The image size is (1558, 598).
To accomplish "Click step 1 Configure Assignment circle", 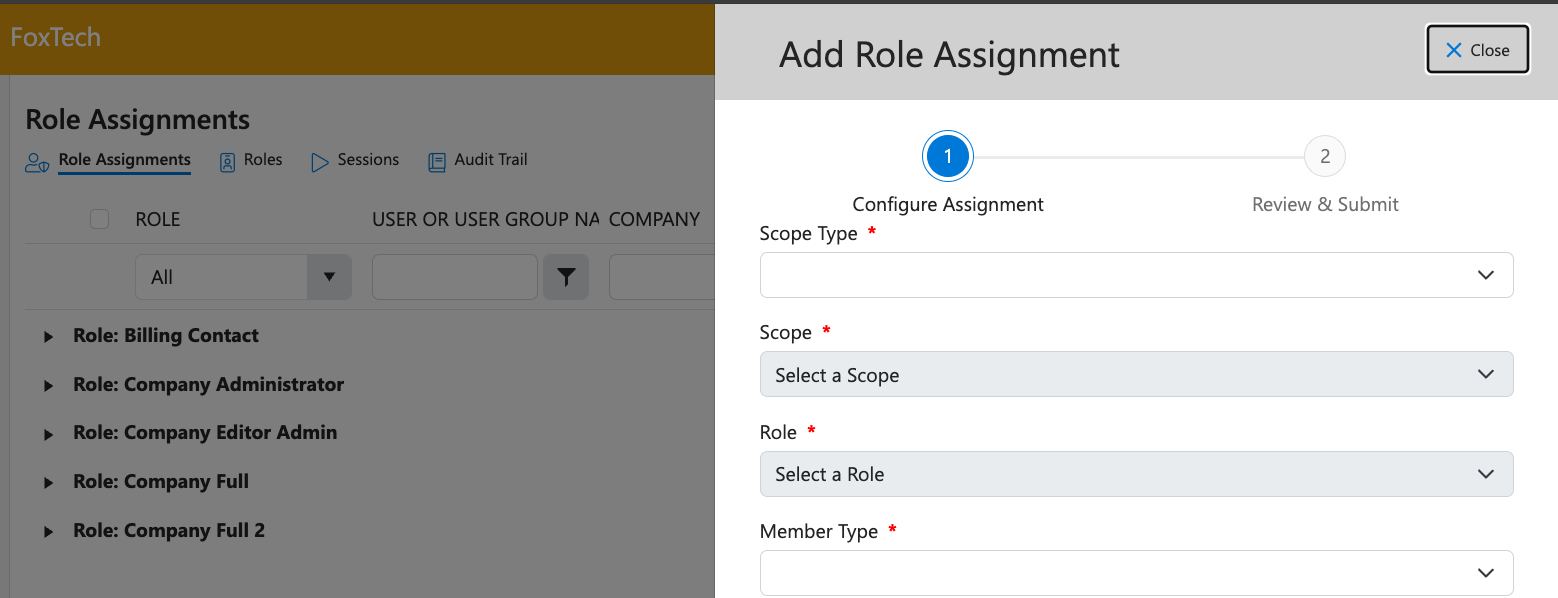I will point(947,157).
